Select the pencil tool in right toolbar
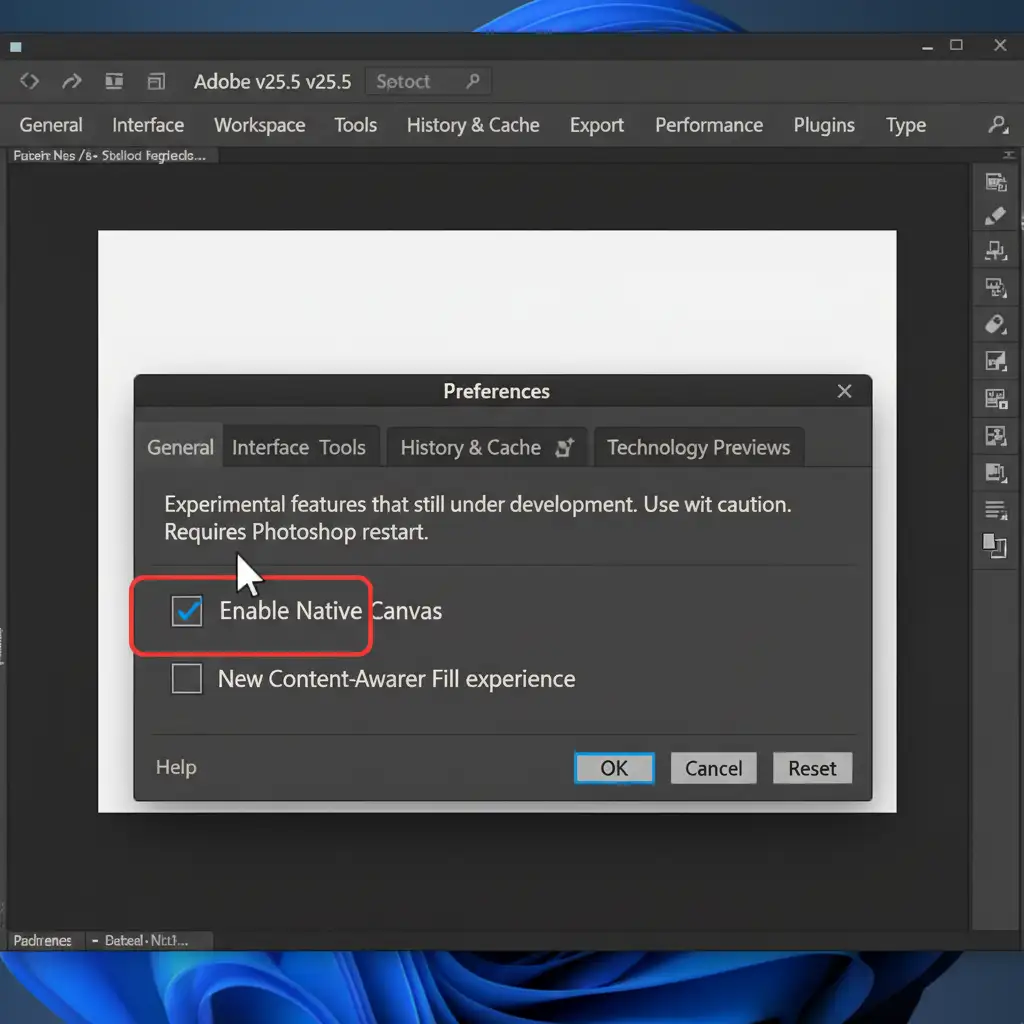Screen dimensions: 1024x1024 pyautogui.click(x=995, y=216)
